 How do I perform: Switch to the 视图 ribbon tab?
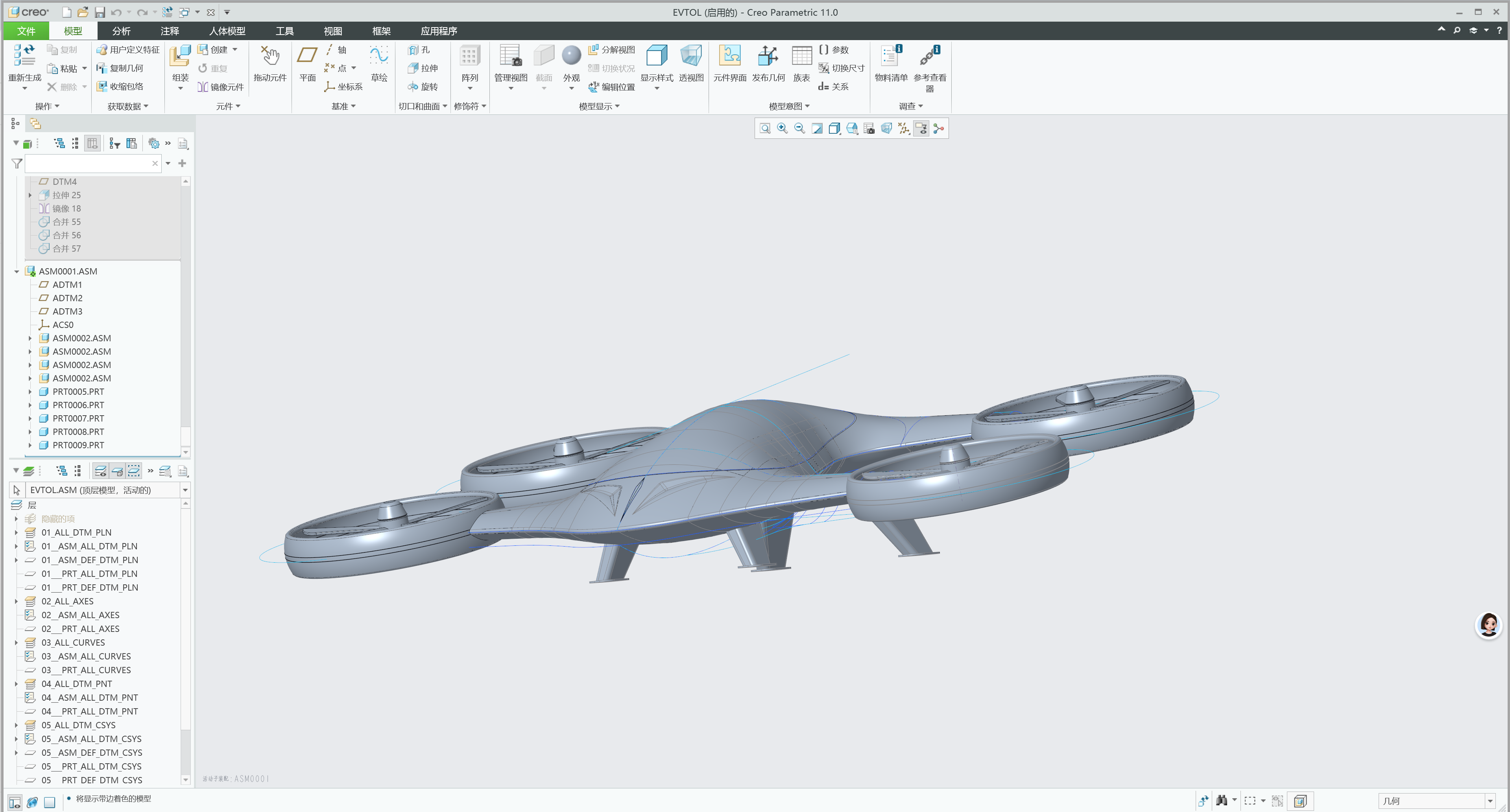pos(333,31)
